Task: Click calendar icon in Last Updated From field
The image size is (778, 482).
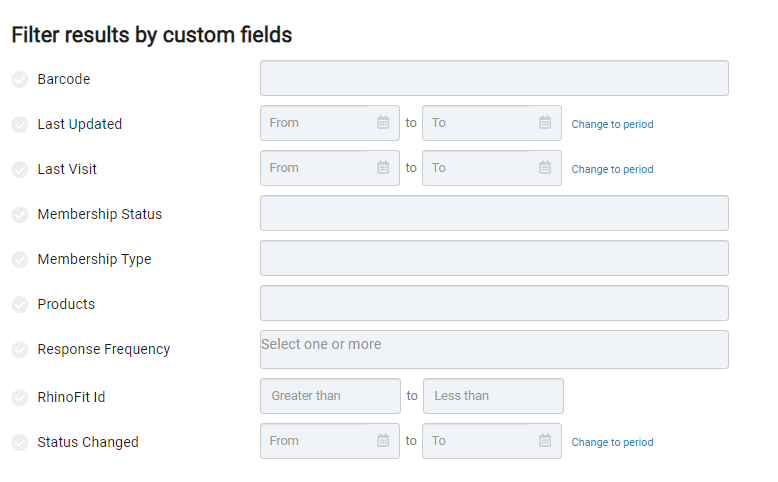Action: point(383,123)
